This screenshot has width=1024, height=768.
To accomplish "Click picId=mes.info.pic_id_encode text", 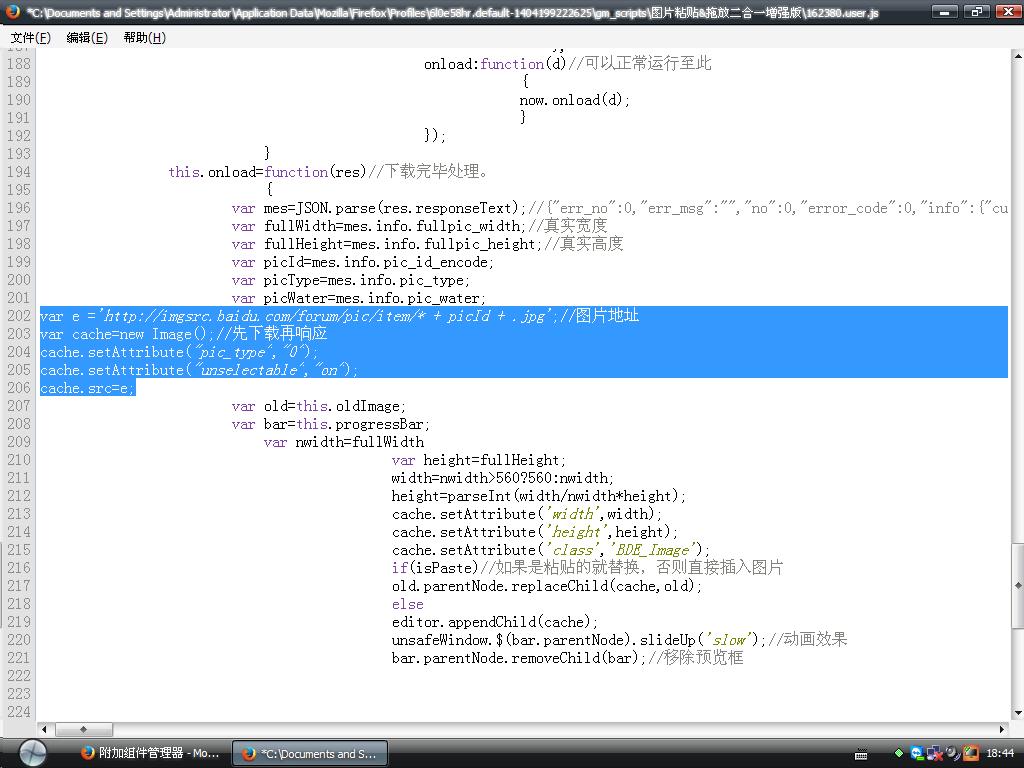I will (379, 262).
